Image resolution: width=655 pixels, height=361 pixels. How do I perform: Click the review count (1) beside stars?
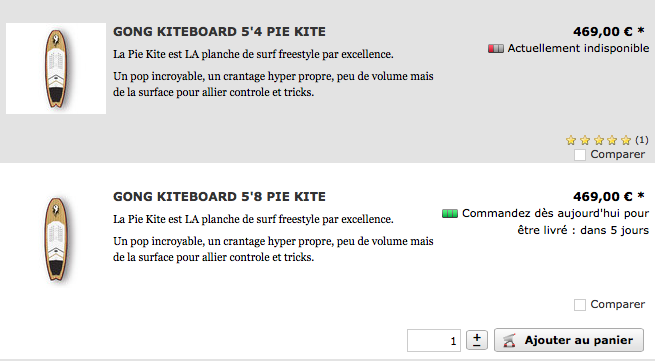tap(642, 140)
